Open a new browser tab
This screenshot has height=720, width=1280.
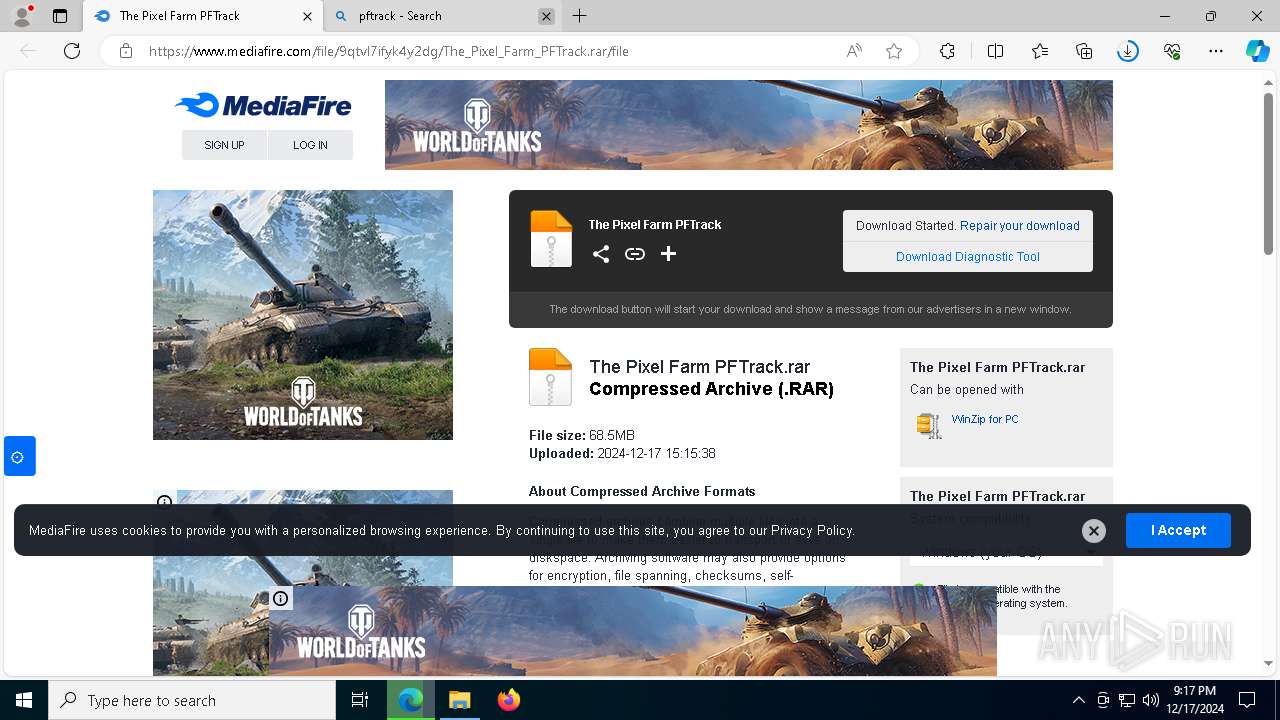point(579,16)
